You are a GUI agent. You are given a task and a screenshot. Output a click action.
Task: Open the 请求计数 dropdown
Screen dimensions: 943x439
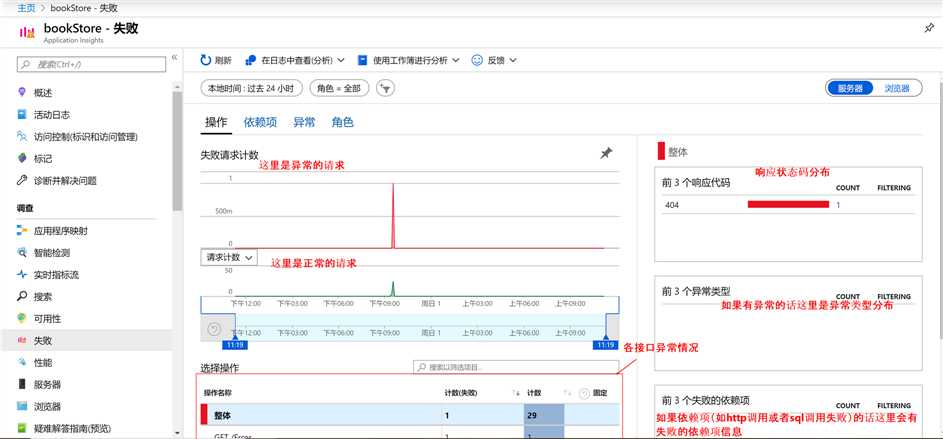tap(229, 257)
